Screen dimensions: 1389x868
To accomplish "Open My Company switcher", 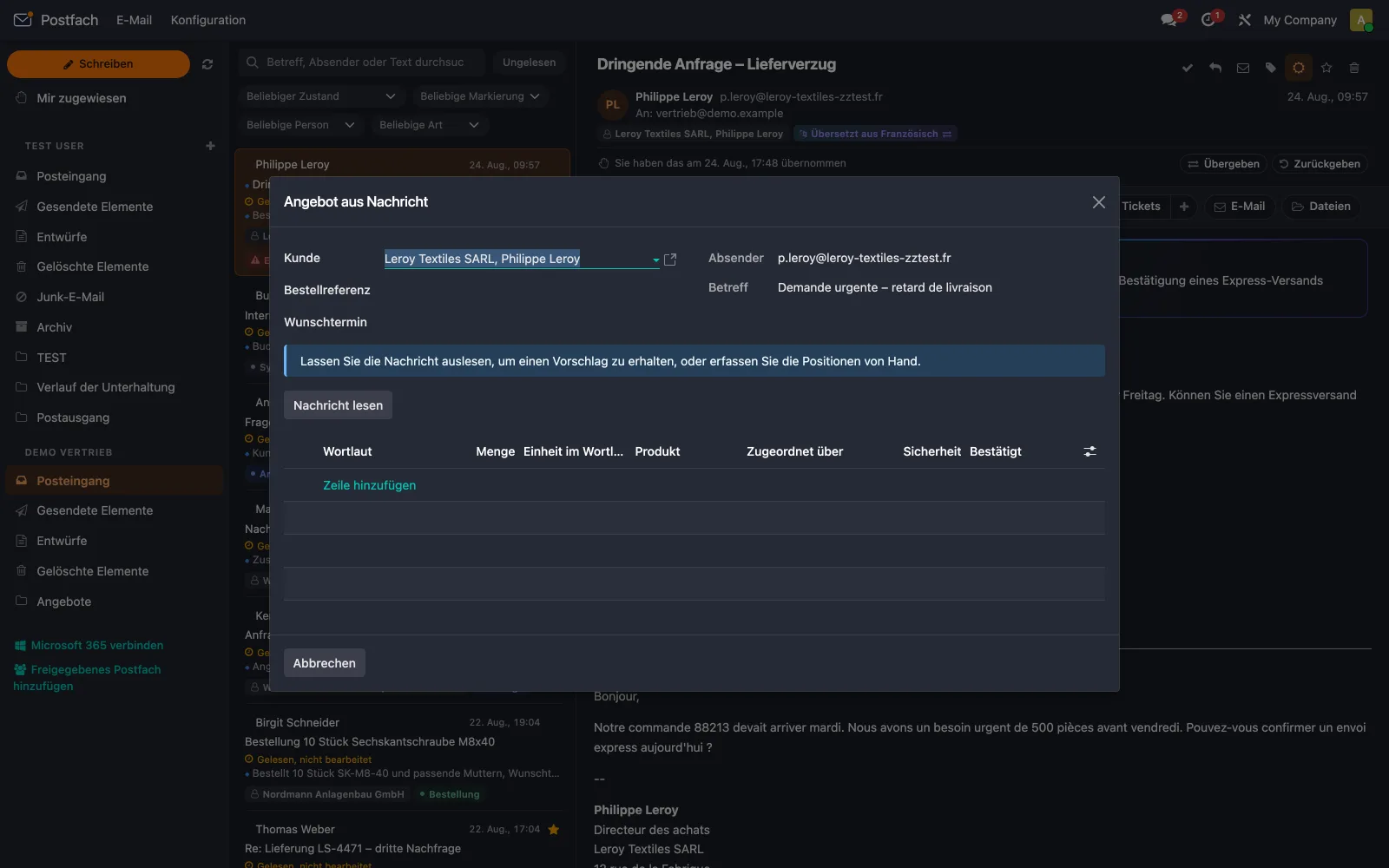I will 1300,20.
